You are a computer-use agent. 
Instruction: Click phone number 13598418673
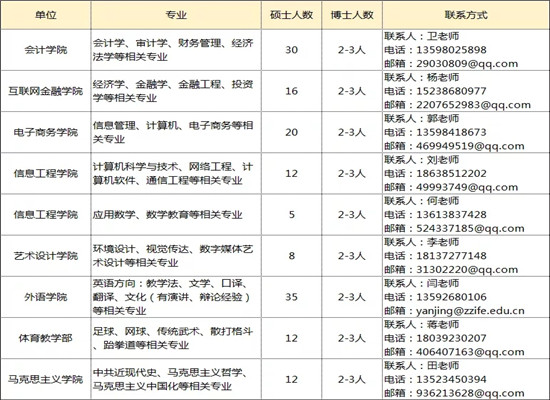451,132
